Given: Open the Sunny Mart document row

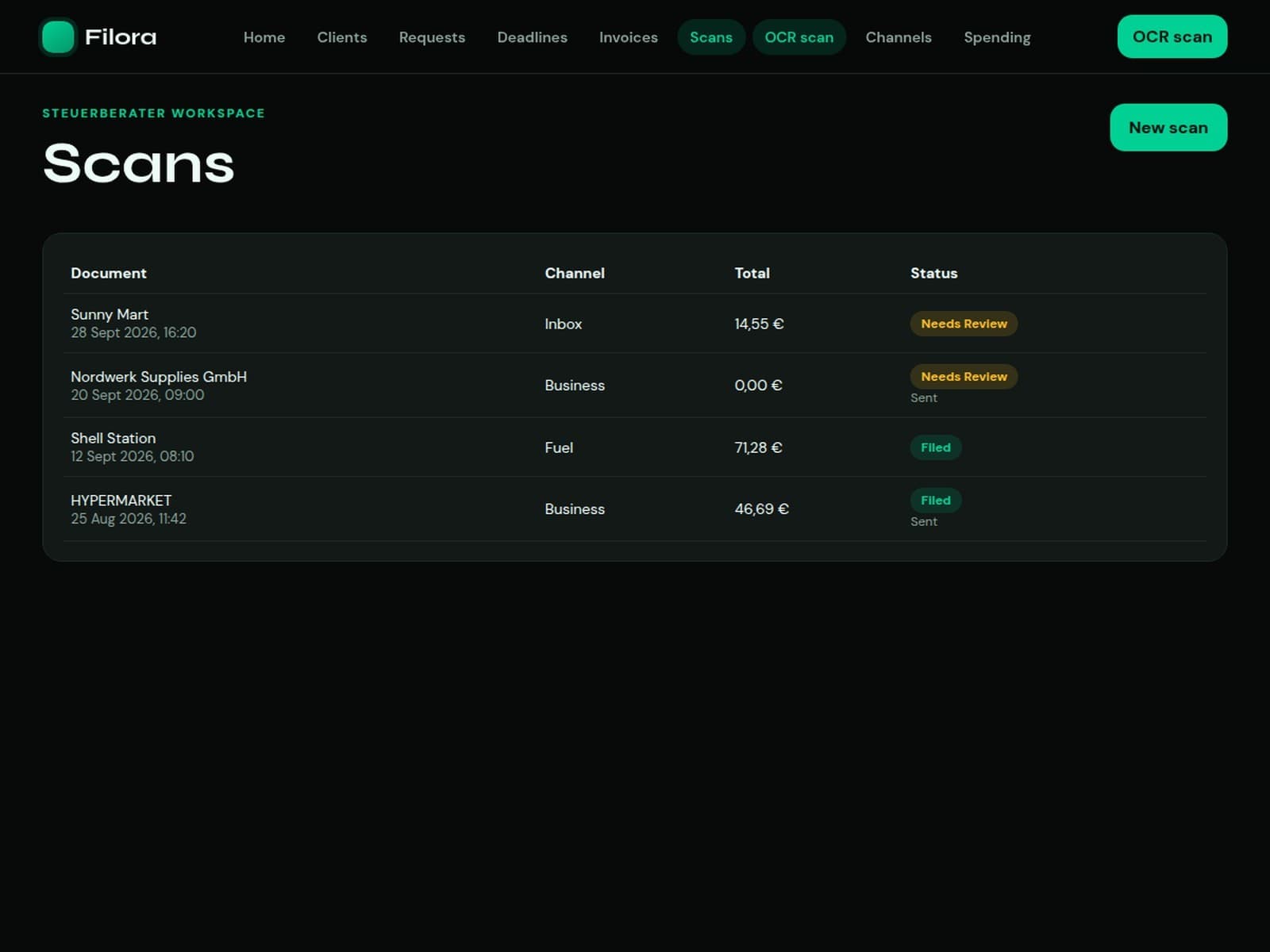Looking at the screenshot, I should (635, 324).
